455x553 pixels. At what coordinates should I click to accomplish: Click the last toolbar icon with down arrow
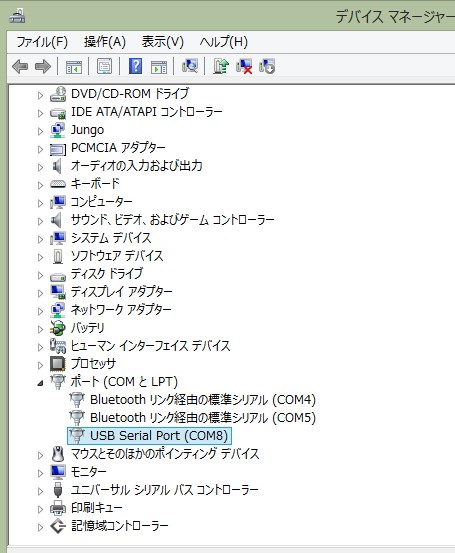pyautogui.click(x=267, y=66)
